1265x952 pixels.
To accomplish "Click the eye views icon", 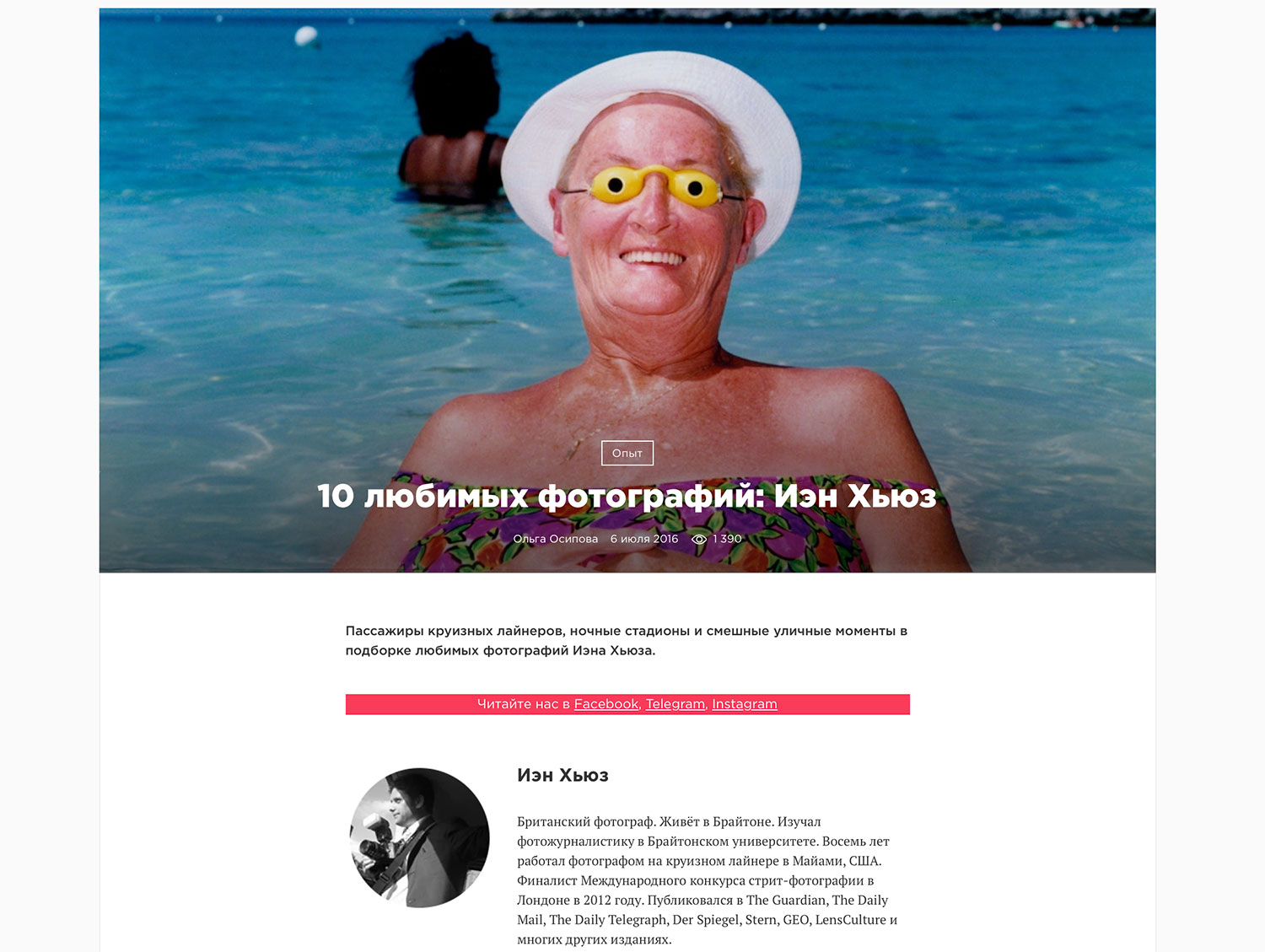I will pos(698,539).
